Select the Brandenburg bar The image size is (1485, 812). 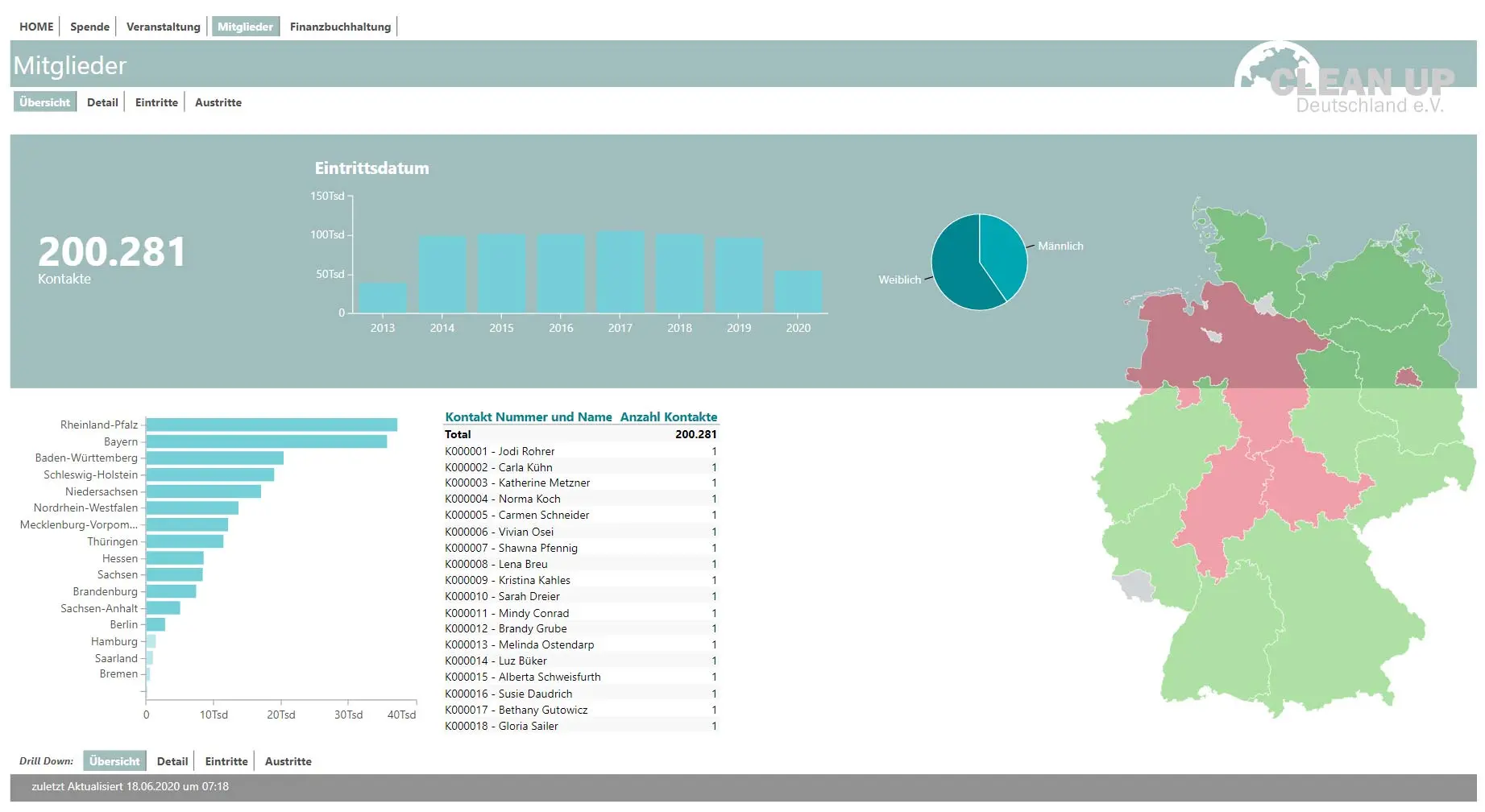click(x=171, y=591)
